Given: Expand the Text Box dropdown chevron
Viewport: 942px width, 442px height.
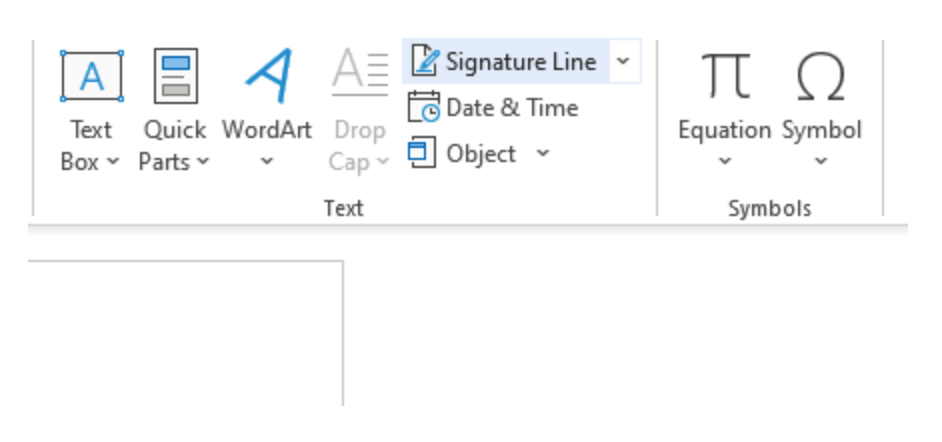Looking at the screenshot, I should [113, 162].
